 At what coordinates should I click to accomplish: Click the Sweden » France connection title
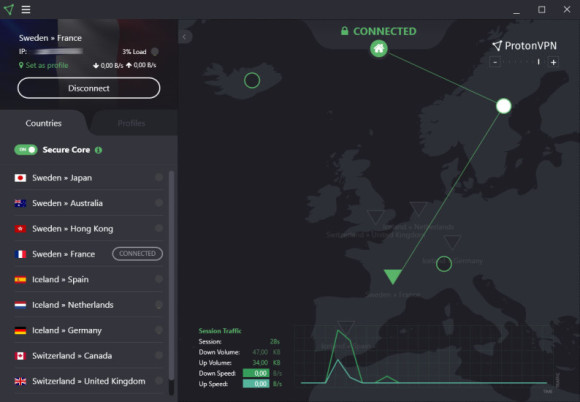(x=50, y=38)
